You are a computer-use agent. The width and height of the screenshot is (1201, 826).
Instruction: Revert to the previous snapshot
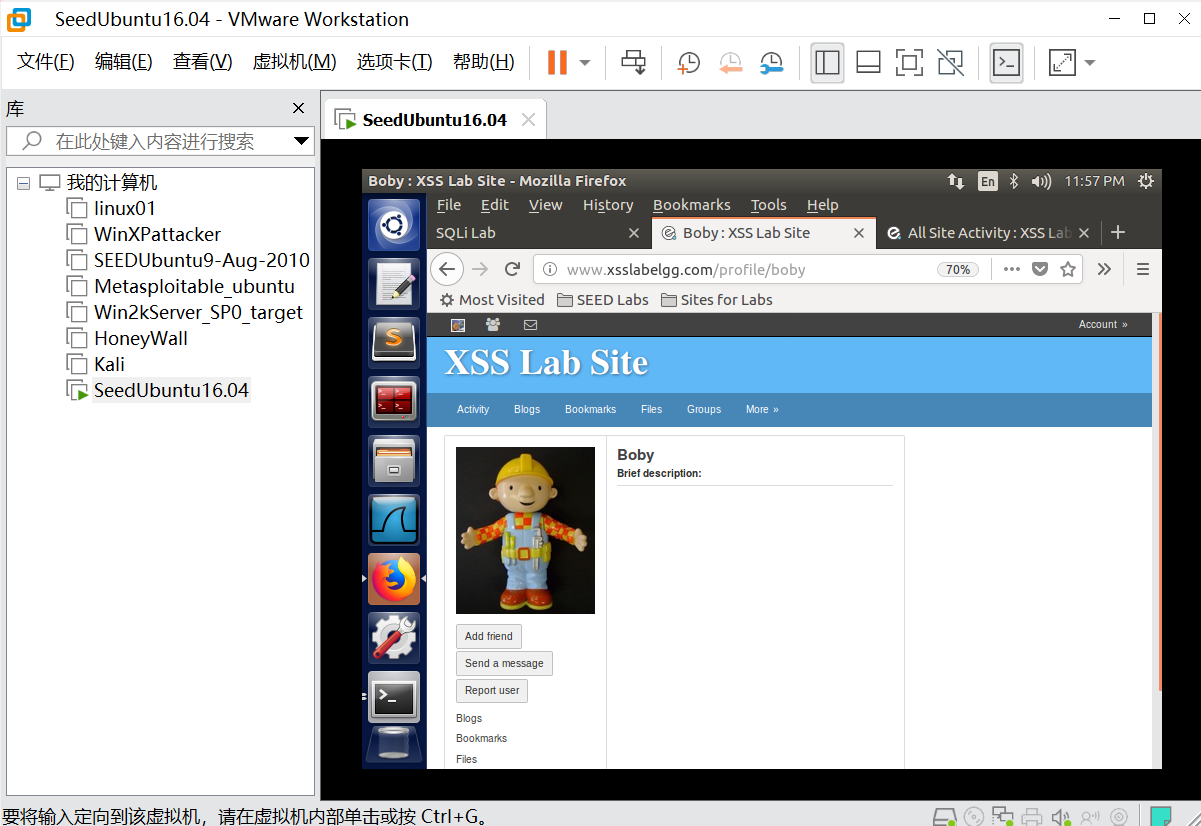tap(731, 62)
